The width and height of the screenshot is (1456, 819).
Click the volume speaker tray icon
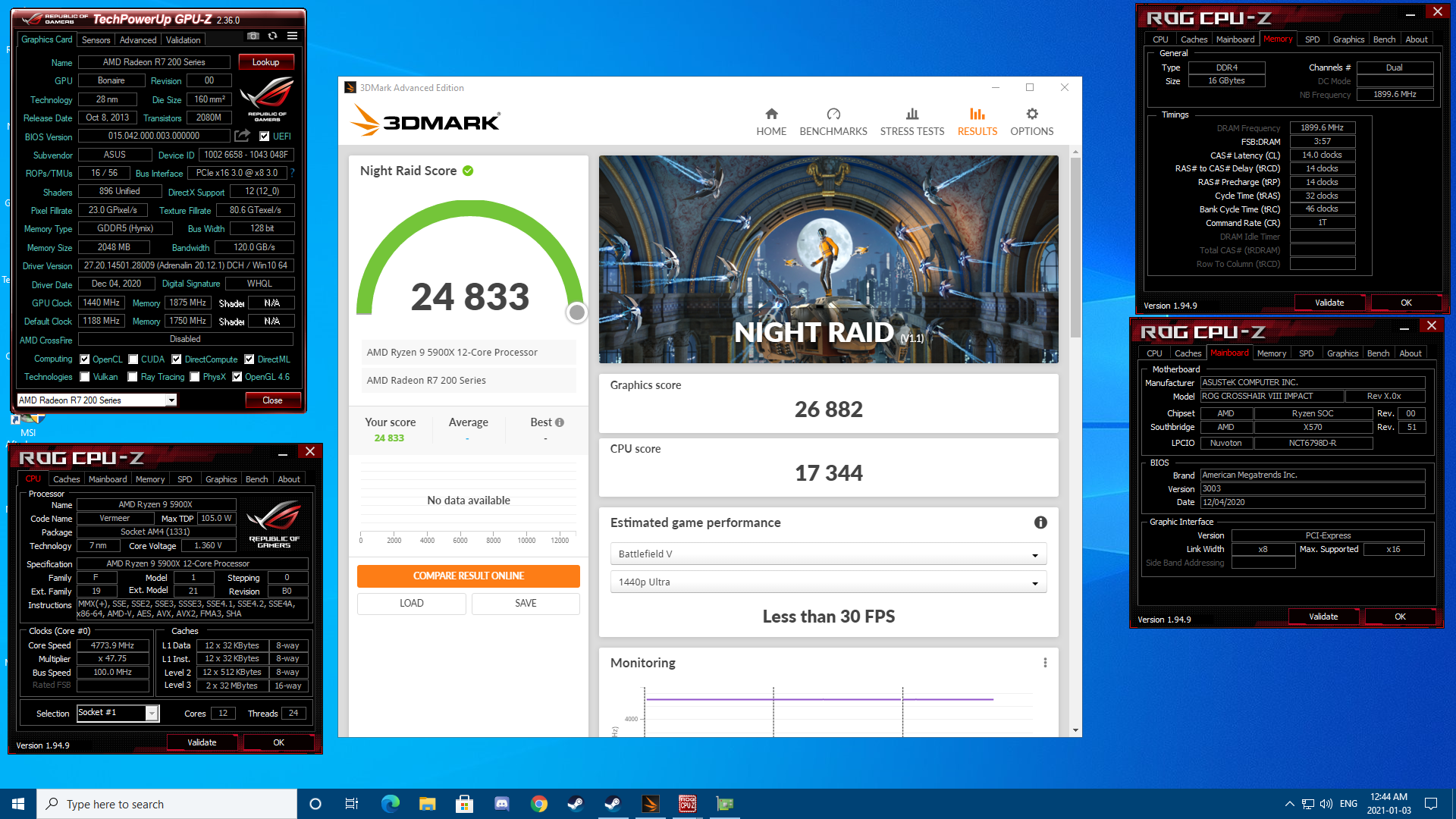(1326, 804)
